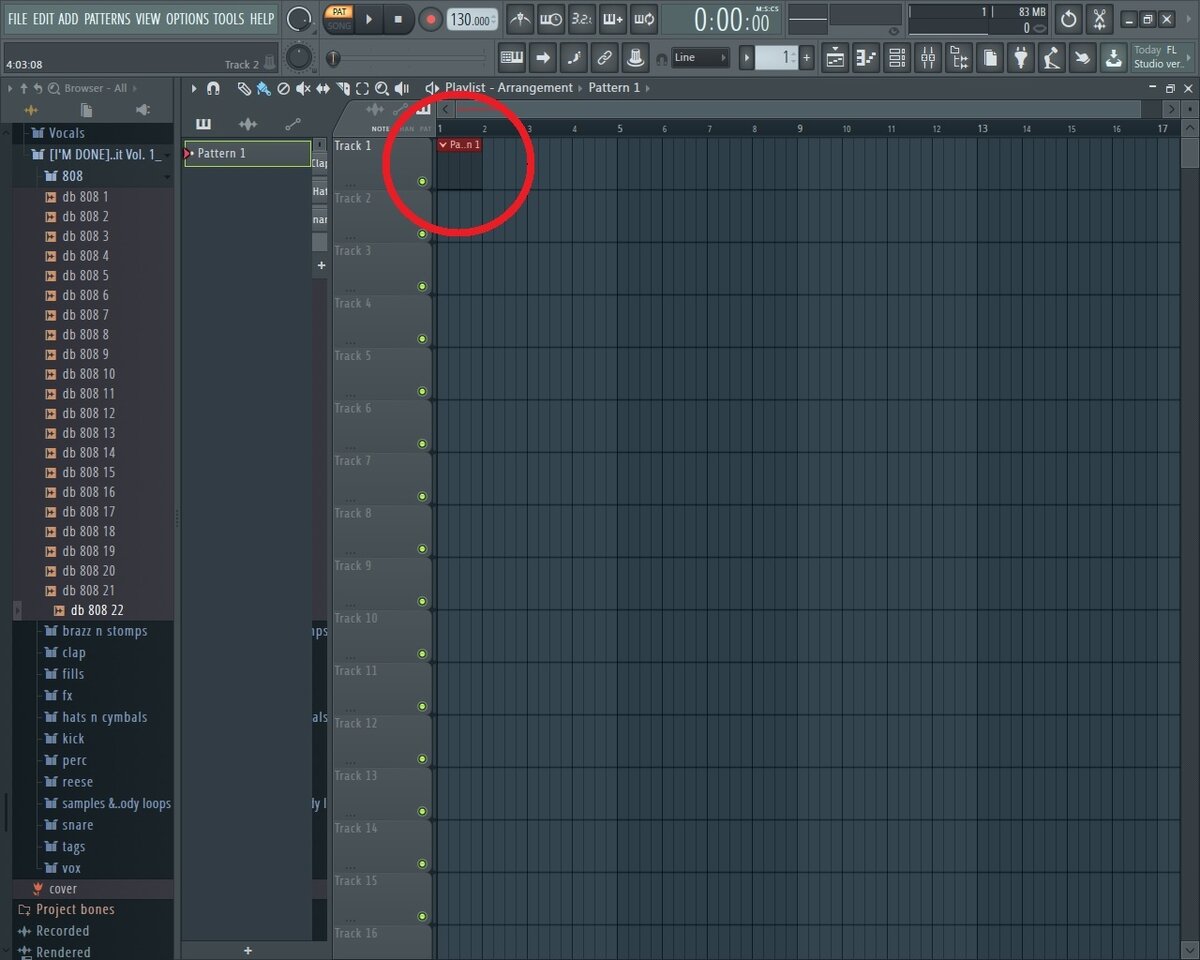This screenshot has width=1200, height=960.
Task: Enable the recording countdown icon
Action: [582, 19]
